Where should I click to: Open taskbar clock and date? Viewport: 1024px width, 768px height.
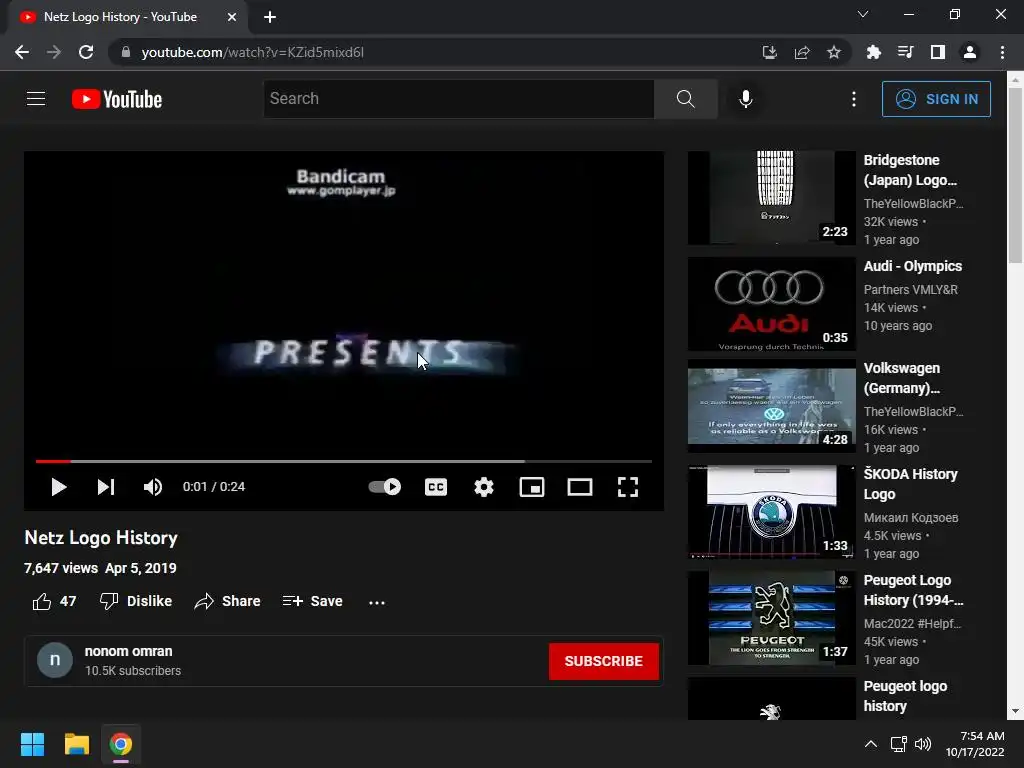[975, 744]
